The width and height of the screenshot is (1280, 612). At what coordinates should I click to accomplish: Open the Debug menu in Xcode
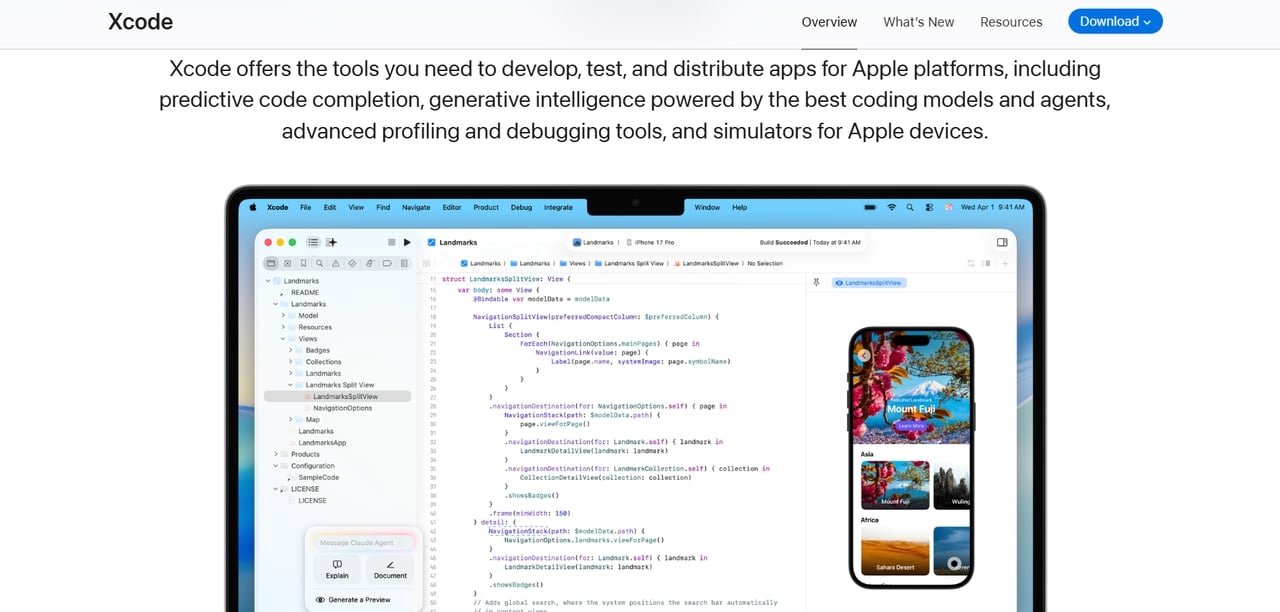[x=521, y=207]
